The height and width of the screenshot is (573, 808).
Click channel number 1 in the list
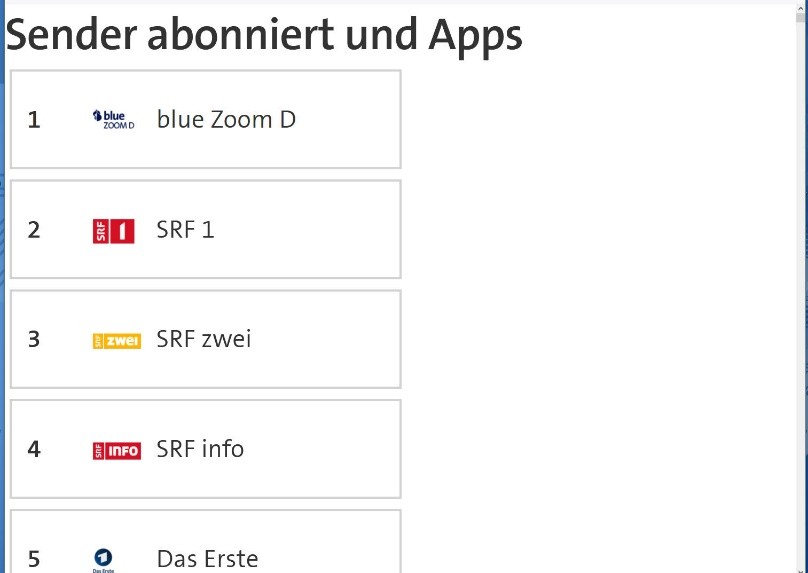click(34, 120)
